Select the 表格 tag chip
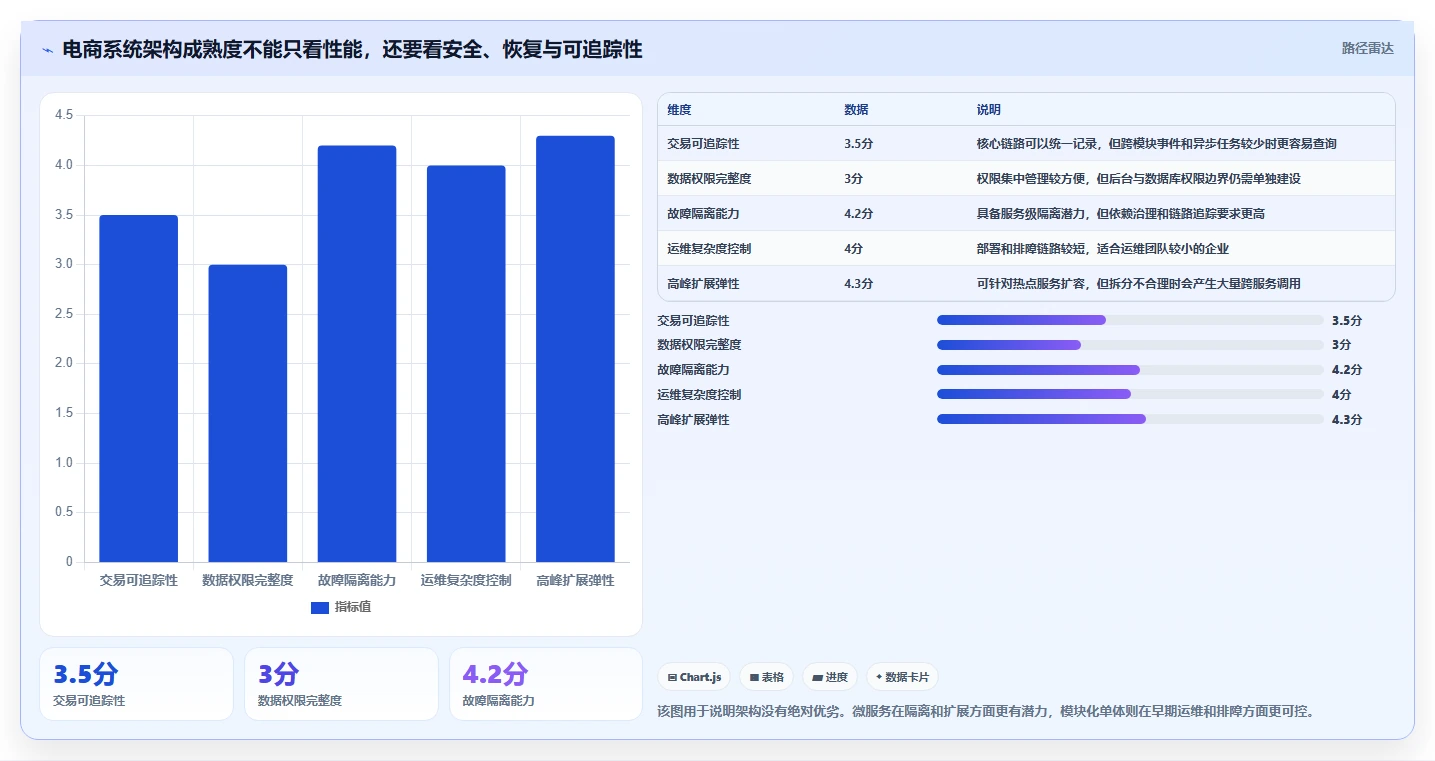Screen dimensions: 1435x761 tap(766, 677)
